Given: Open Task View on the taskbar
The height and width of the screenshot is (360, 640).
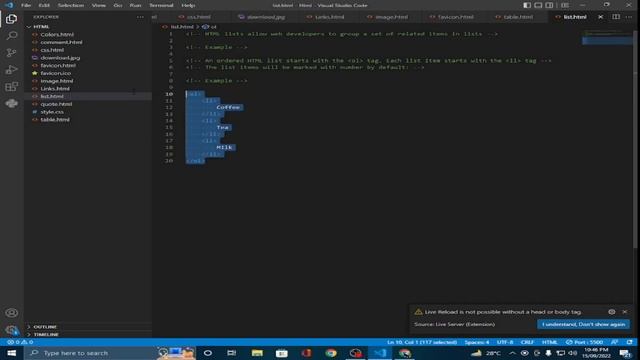Looking at the screenshot, I should pos(232,353).
